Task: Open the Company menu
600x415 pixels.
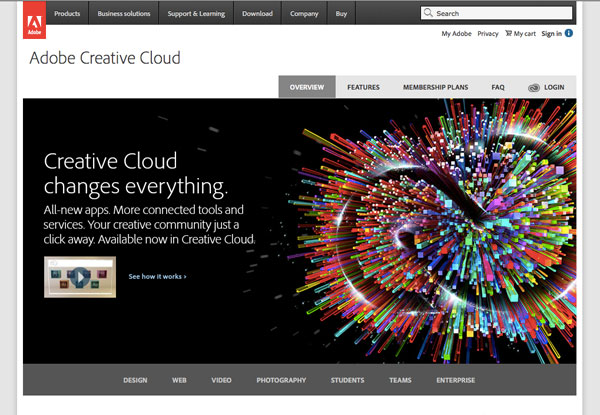Action: click(304, 13)
